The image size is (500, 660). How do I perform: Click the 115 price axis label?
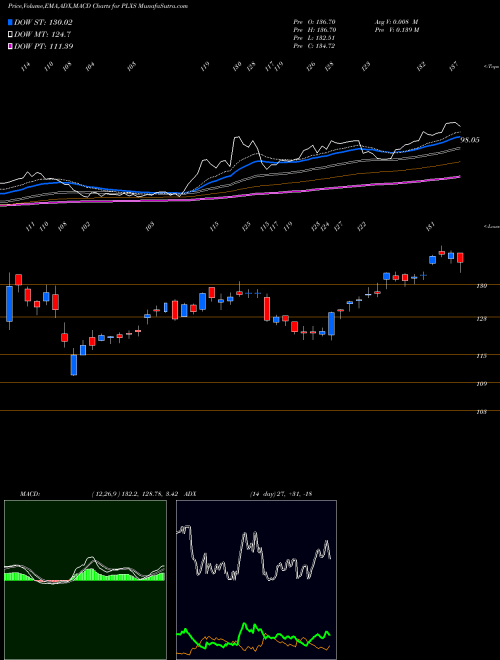tap(481, 356)
